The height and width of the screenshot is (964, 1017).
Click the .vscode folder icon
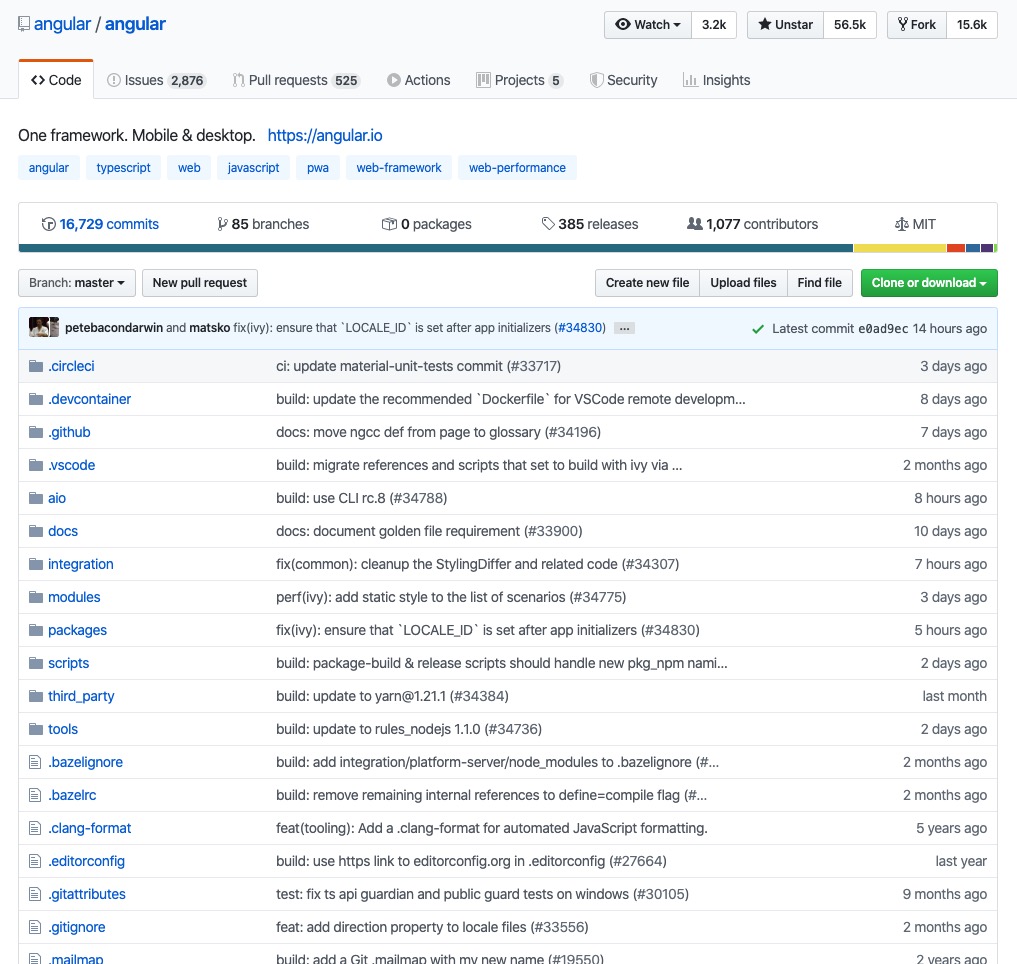tap(36, 466)
